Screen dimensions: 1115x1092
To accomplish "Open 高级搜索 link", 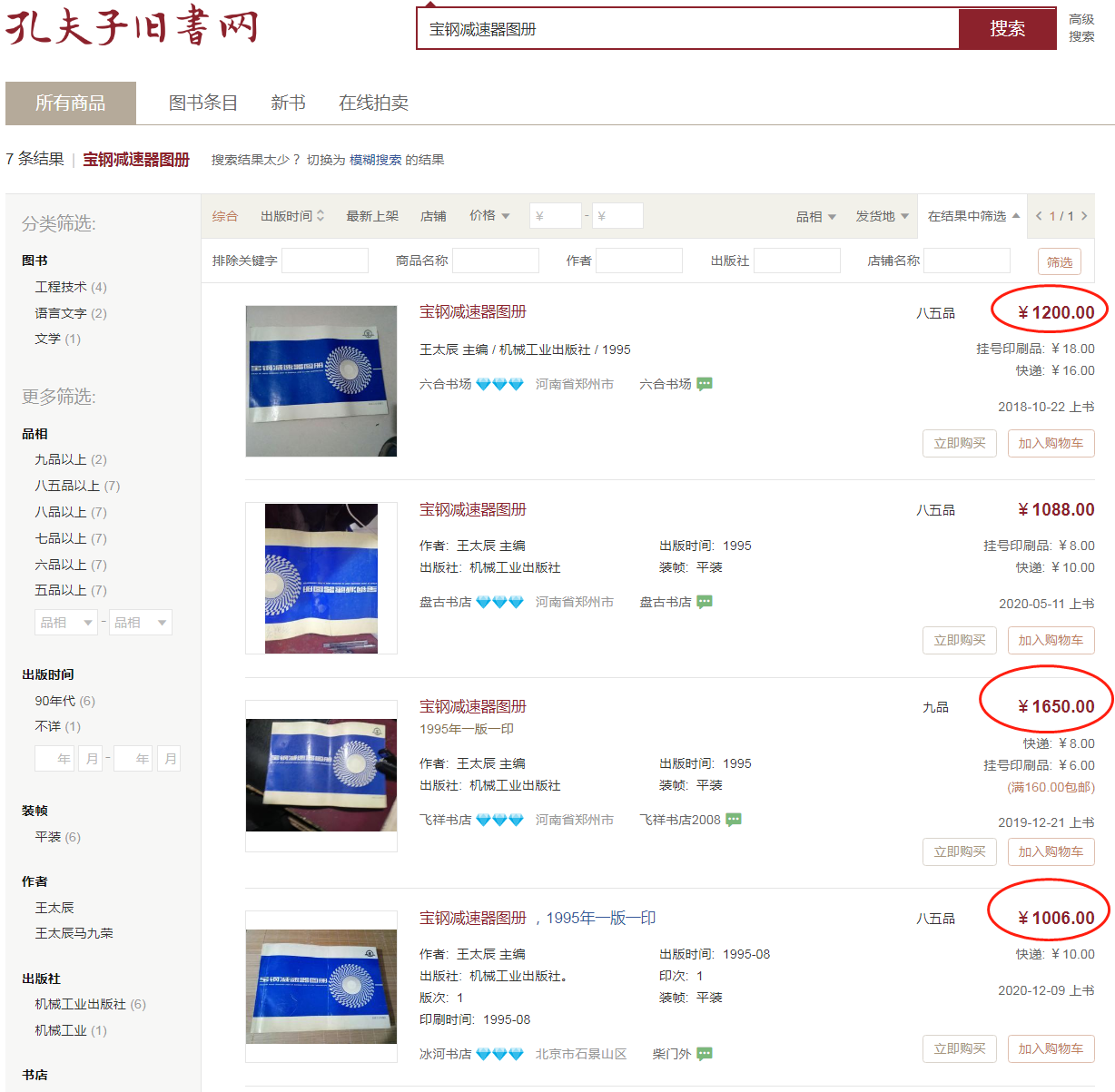I will (1081, 28).
